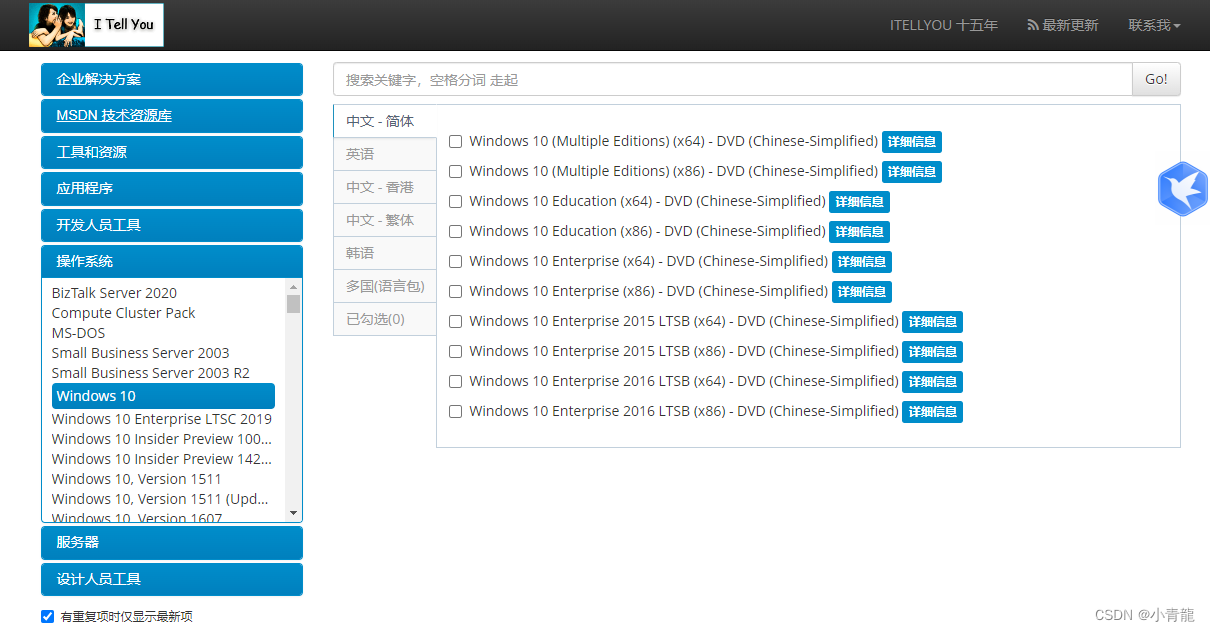
Task: Click the OS list scrollbar thumb
Action: 293,304
